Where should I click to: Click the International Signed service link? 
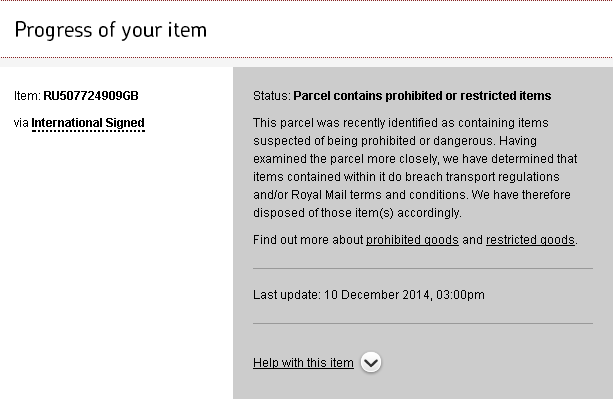point(88,123)
